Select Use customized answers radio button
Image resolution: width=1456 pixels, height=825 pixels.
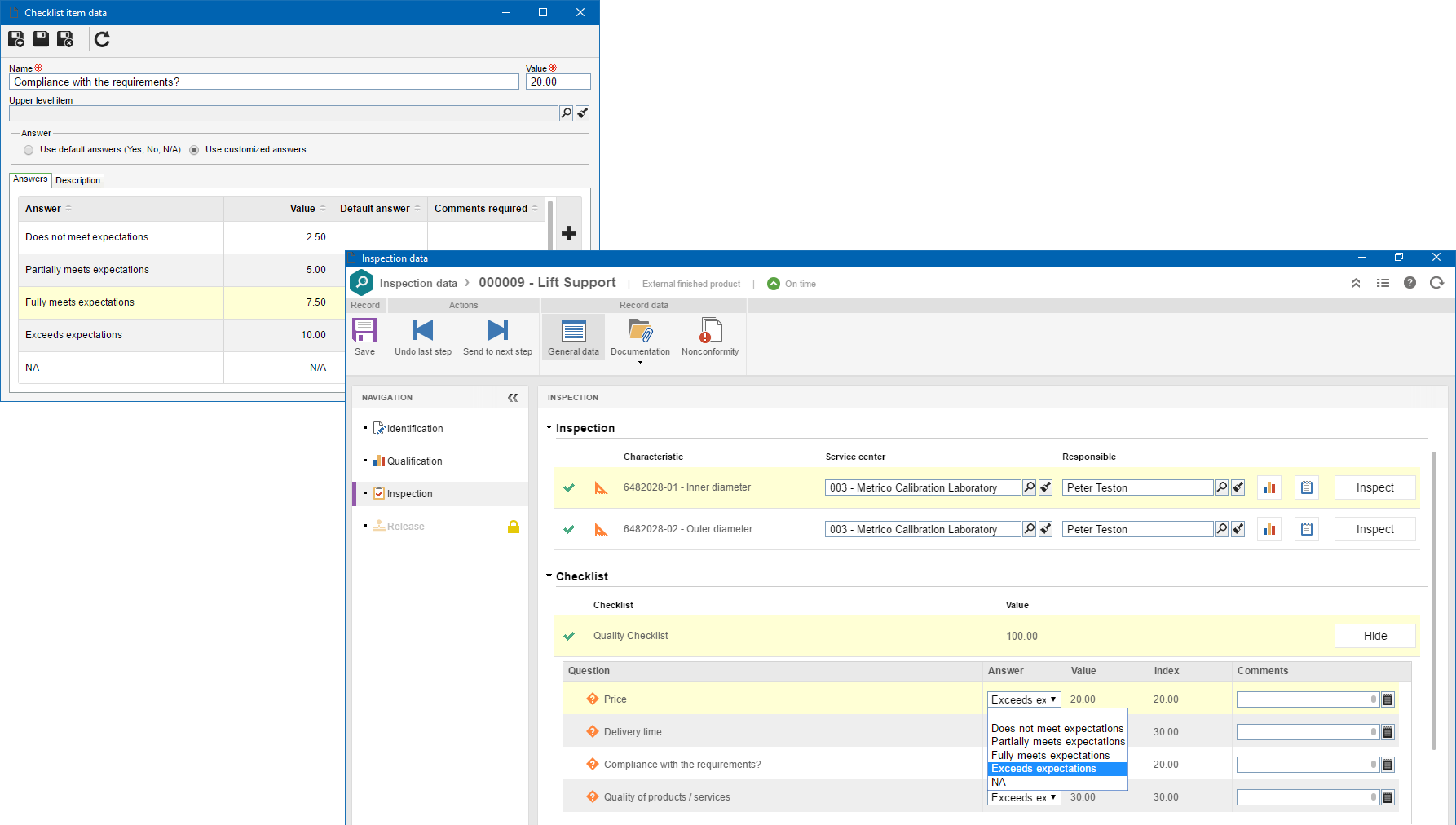(x=194, y=150)
